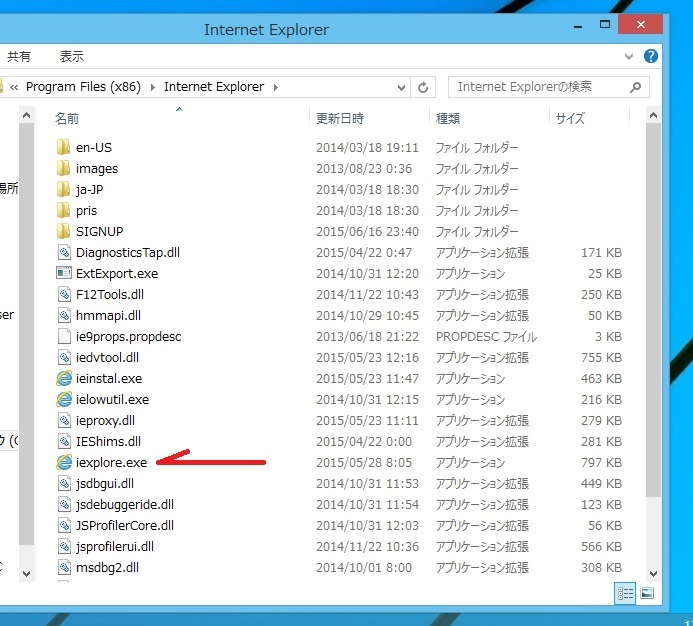Screen dimensions: 693x626
Task: Click the jsdebuggeride.dll file icon
Action: coord(64,504)
